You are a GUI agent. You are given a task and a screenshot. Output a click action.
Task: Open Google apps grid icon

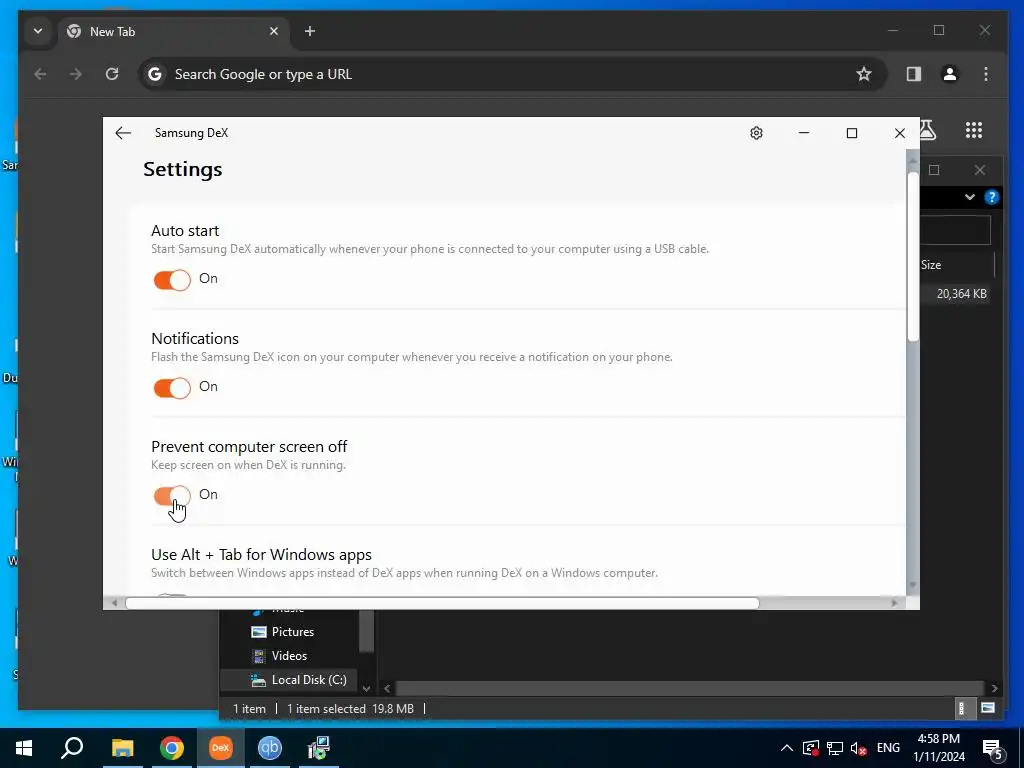pyautogui.click(x=974, y=130)
